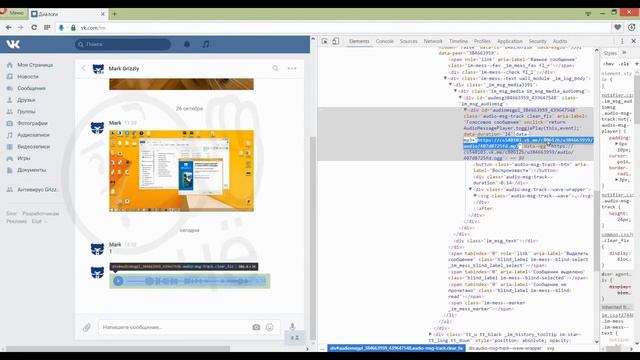Click the browser forward arrow

point(20,27)
